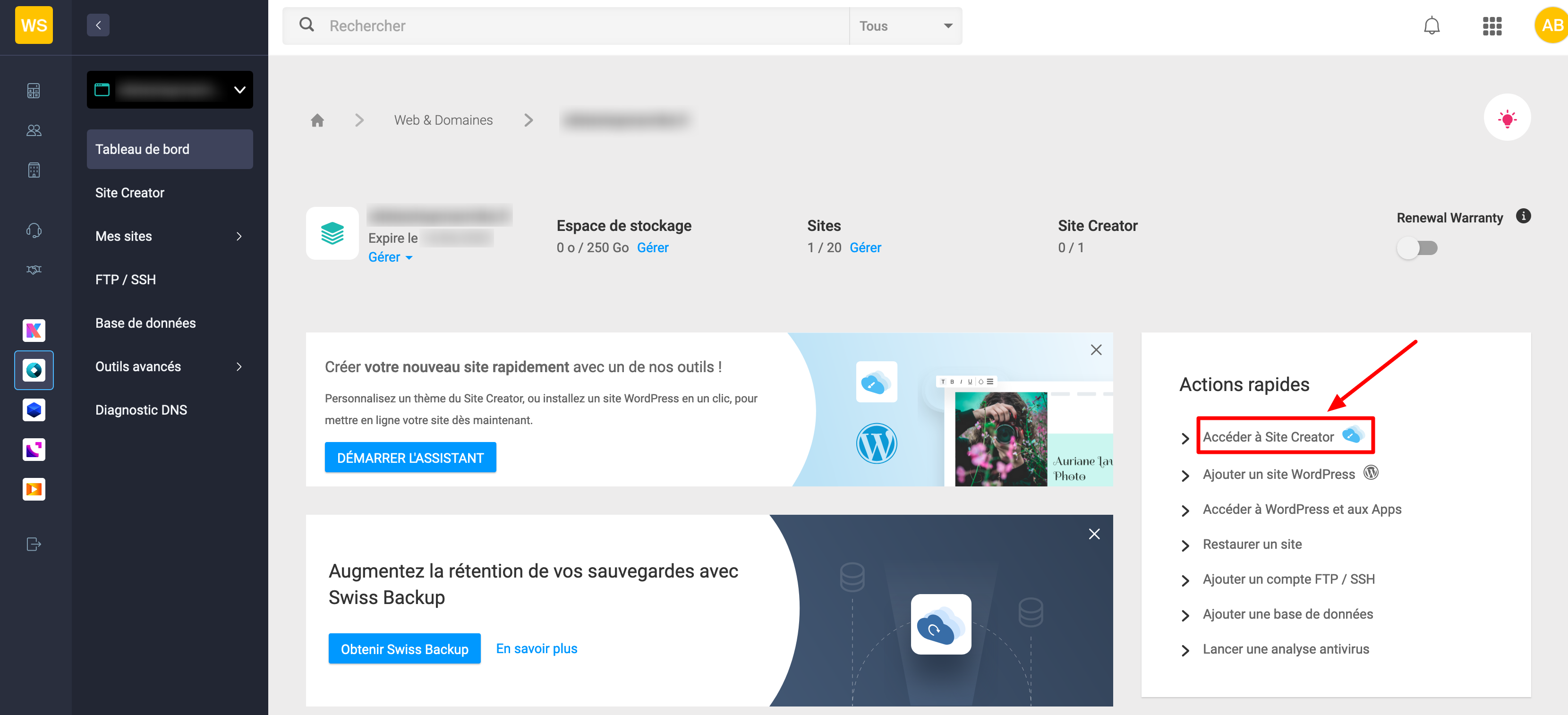Click the Swiss Backup cloud icon illustration
1568x715 pixels.
point(941,625)
